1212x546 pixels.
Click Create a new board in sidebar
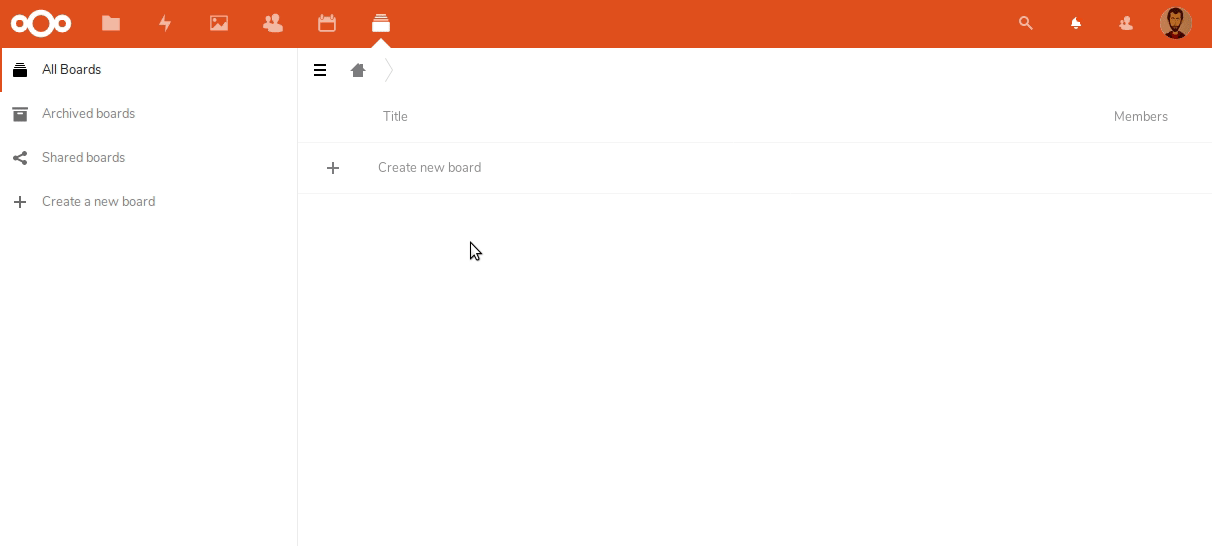(x=98, y=202)
